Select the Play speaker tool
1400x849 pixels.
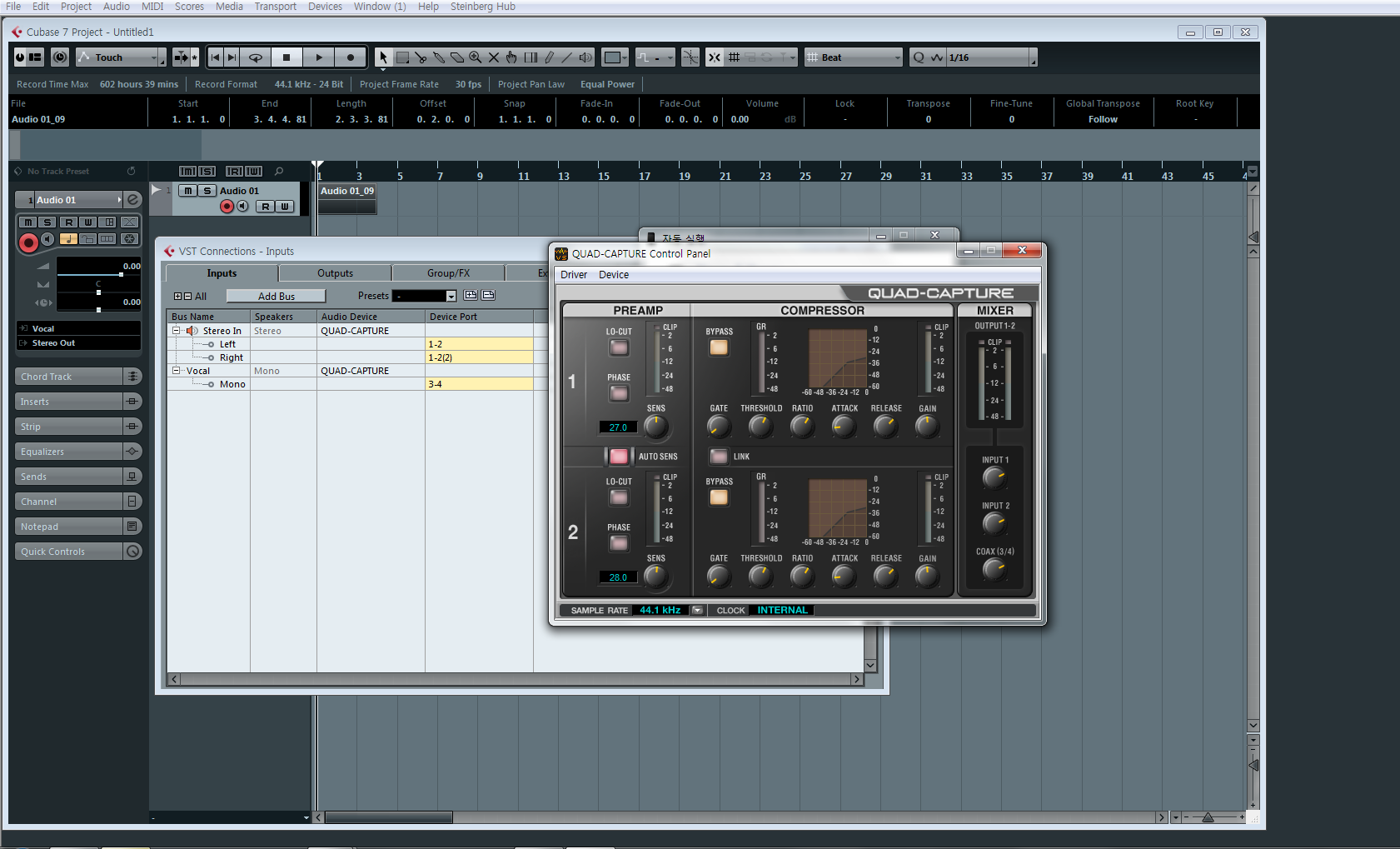tap(585, 57)
